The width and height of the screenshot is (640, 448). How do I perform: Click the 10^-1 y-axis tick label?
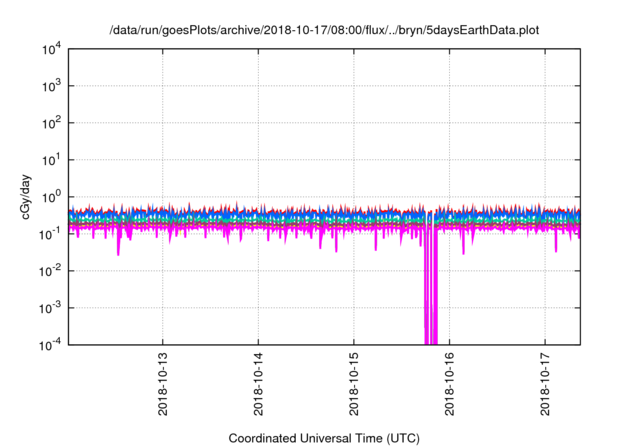tap(50, 234)
